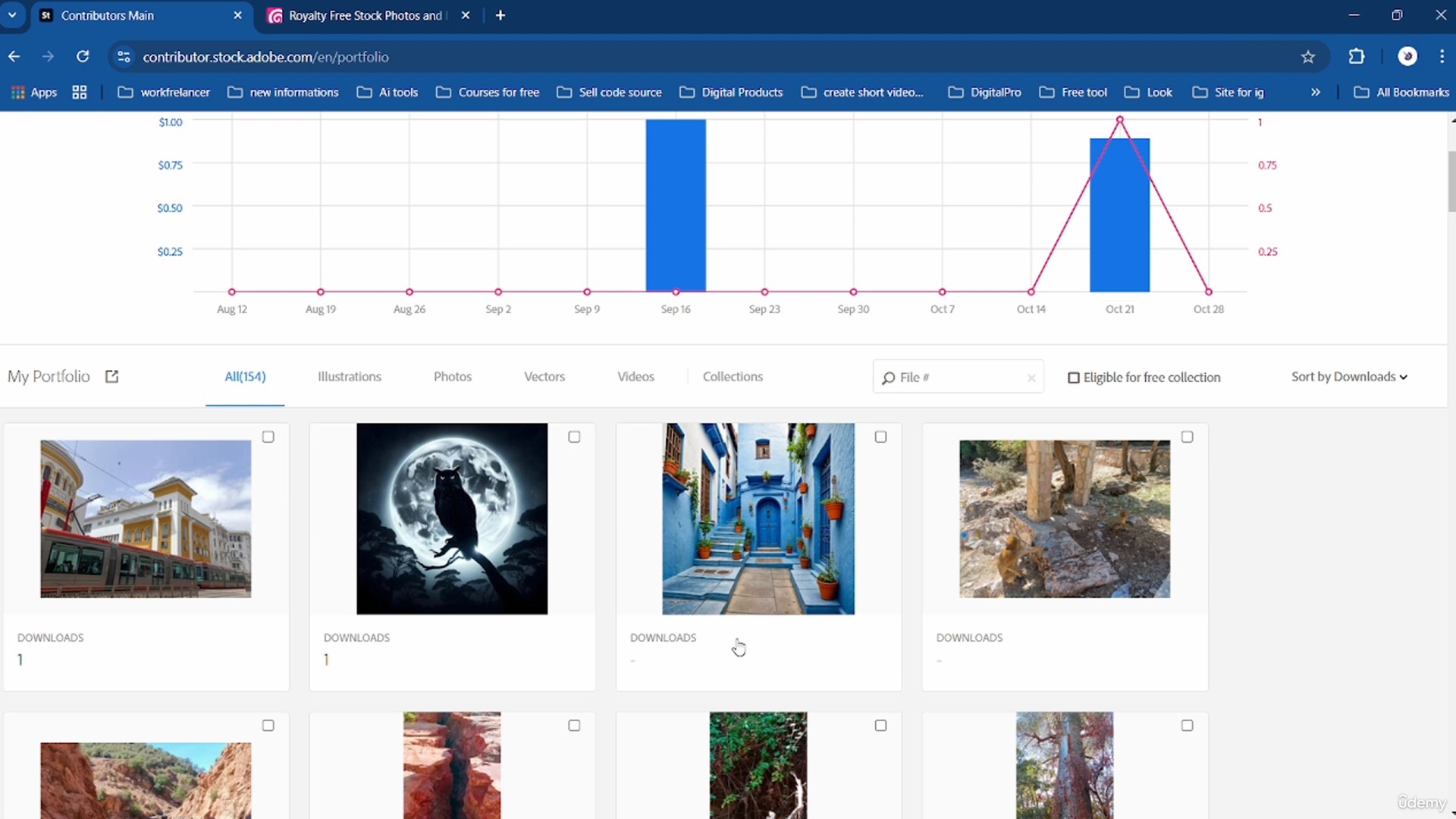Open the DigitalPro bookmark folder
The image size is (1456, 819).
click(x=984, y=93)
